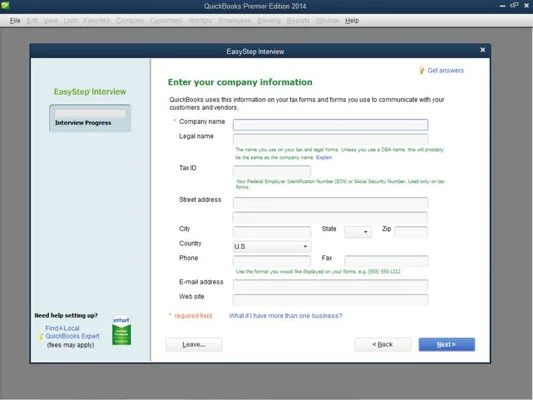Click the Back button
The image size is (533, 400).
[x=382, y=345]
